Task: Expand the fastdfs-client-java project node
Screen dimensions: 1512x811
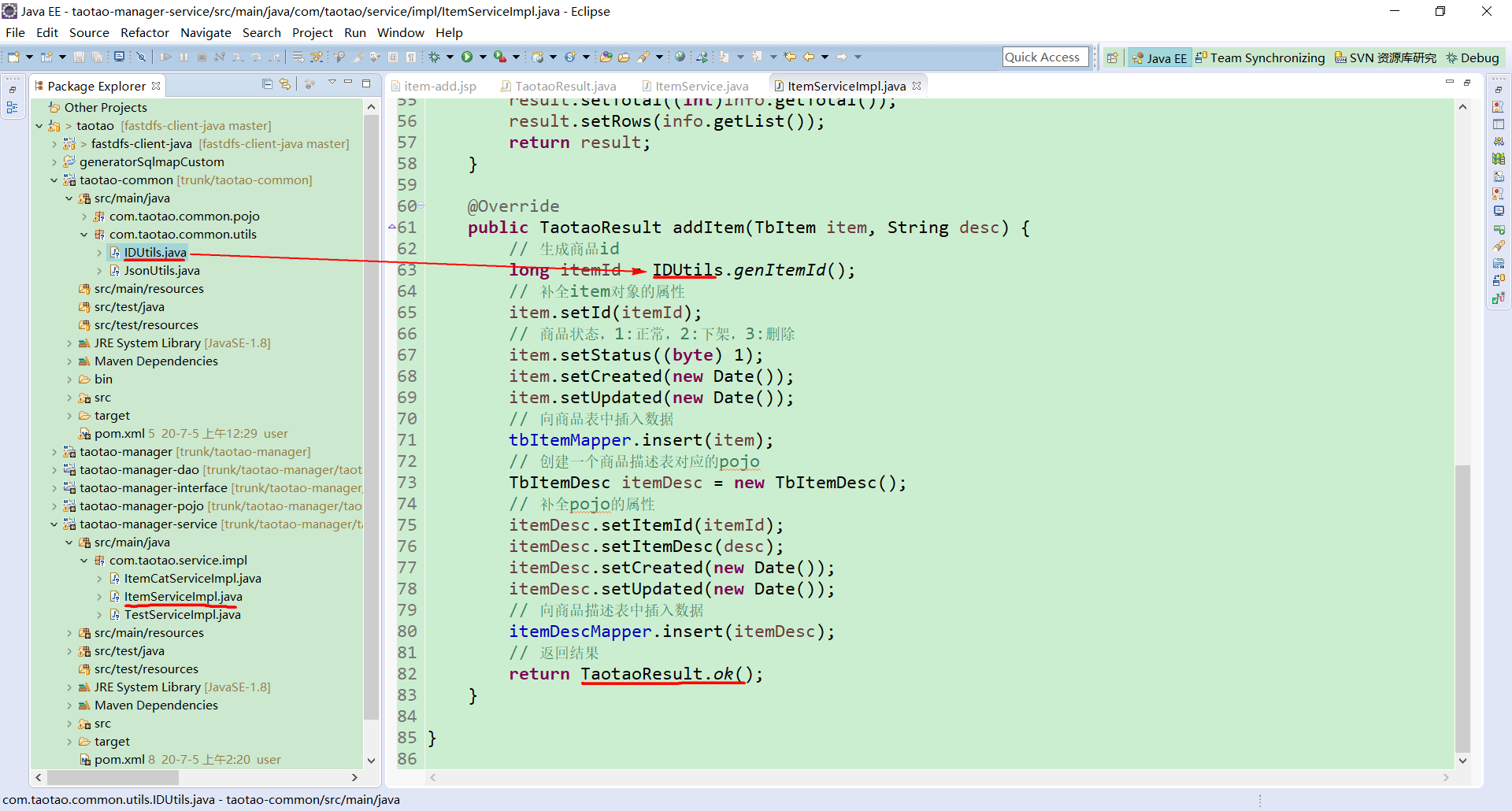Action: click(x=54, y=144)
